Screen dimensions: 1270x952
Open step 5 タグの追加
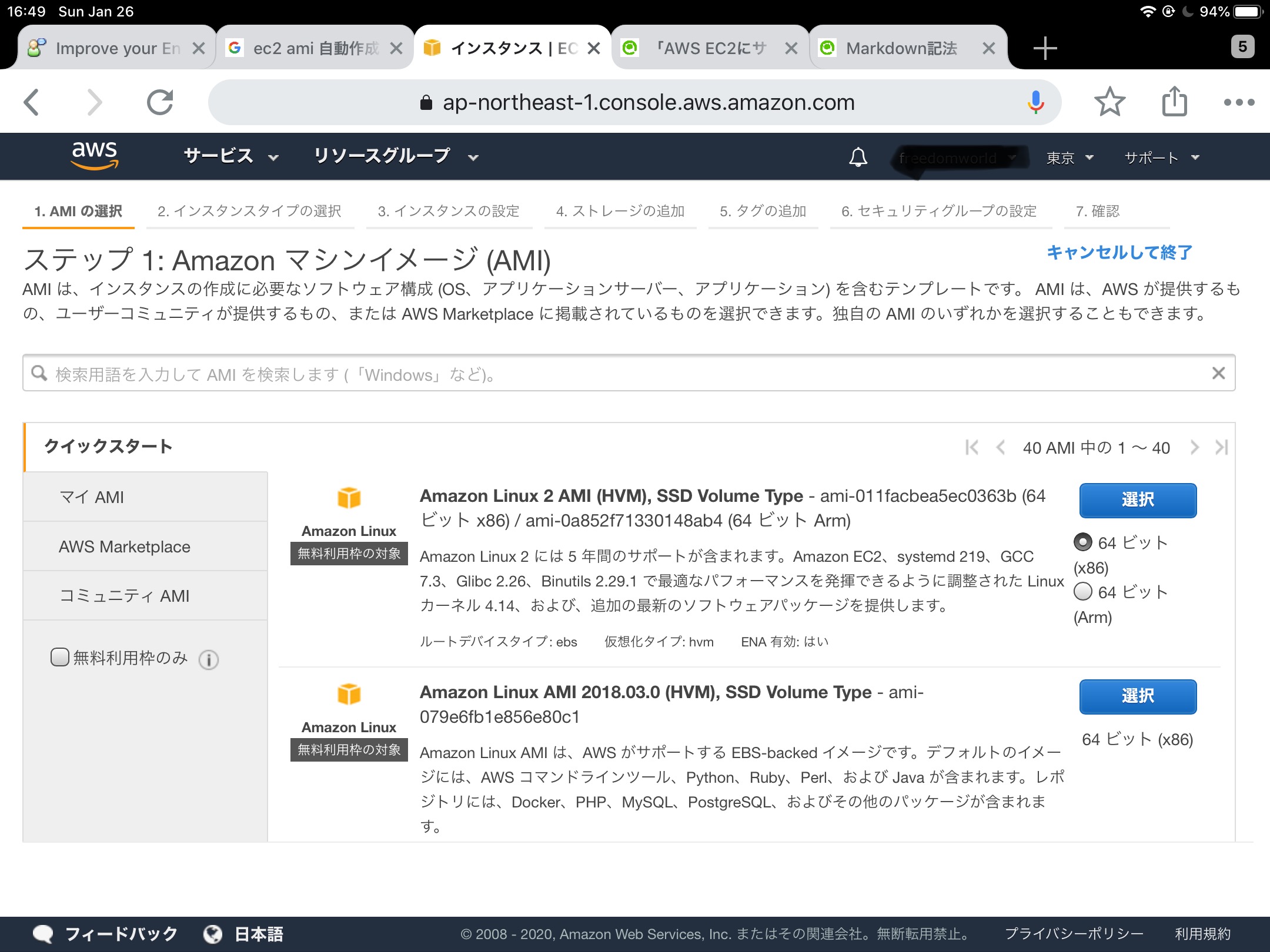pos(763,211)
